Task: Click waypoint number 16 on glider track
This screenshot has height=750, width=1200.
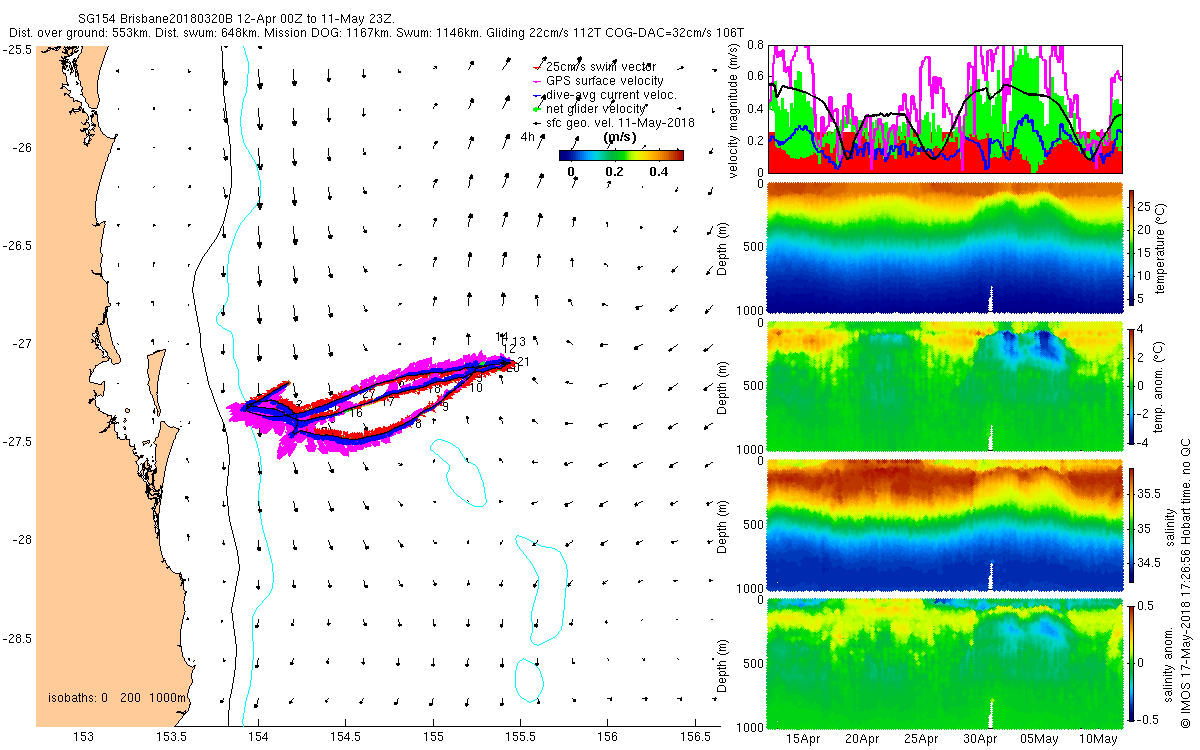Action: click(355, 412)
